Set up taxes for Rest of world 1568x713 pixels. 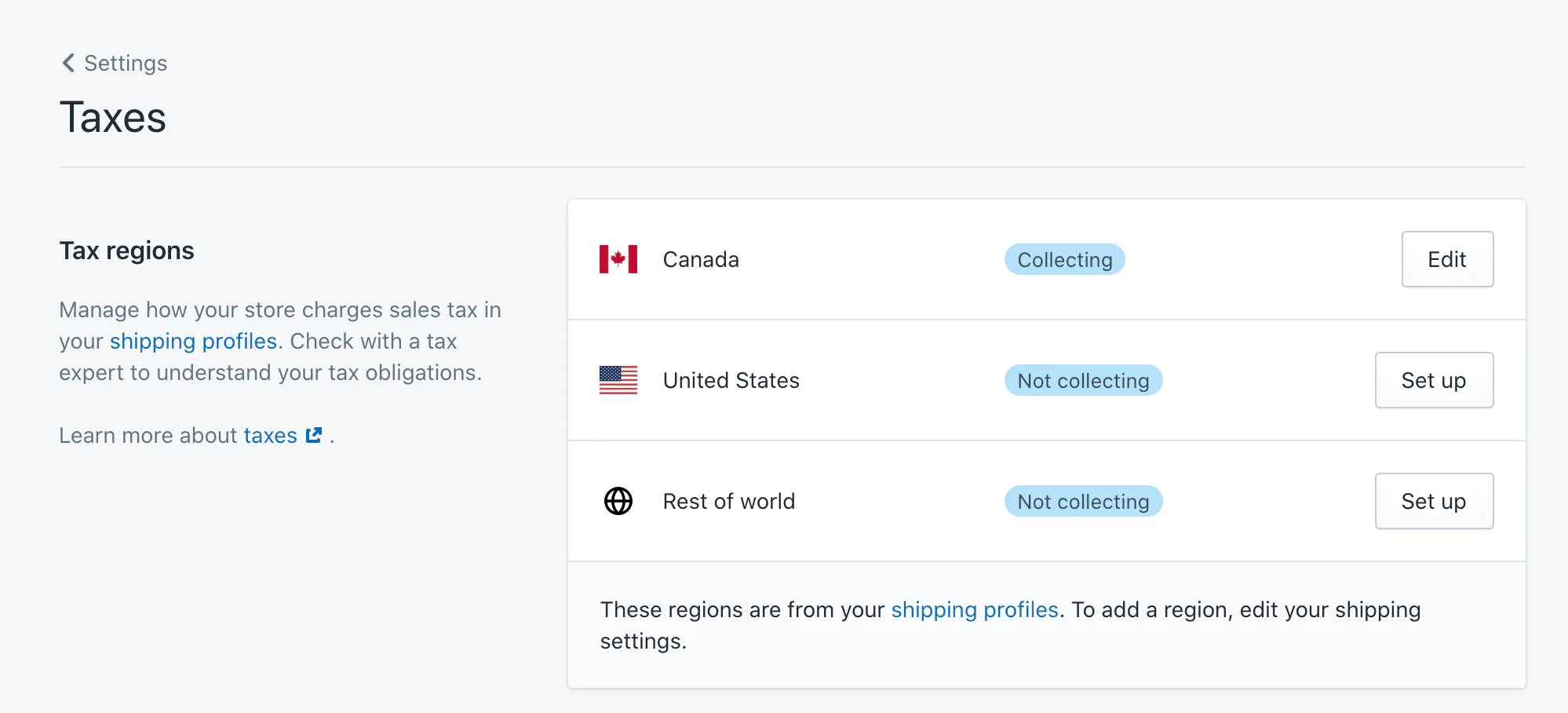click(1434, 501)
